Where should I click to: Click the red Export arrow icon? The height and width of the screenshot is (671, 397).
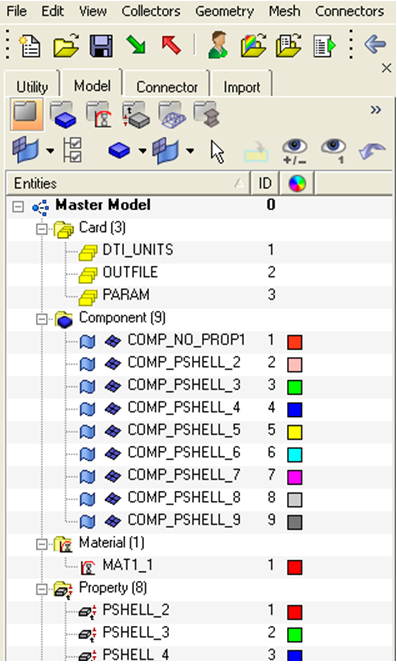(x=171, y=45)
